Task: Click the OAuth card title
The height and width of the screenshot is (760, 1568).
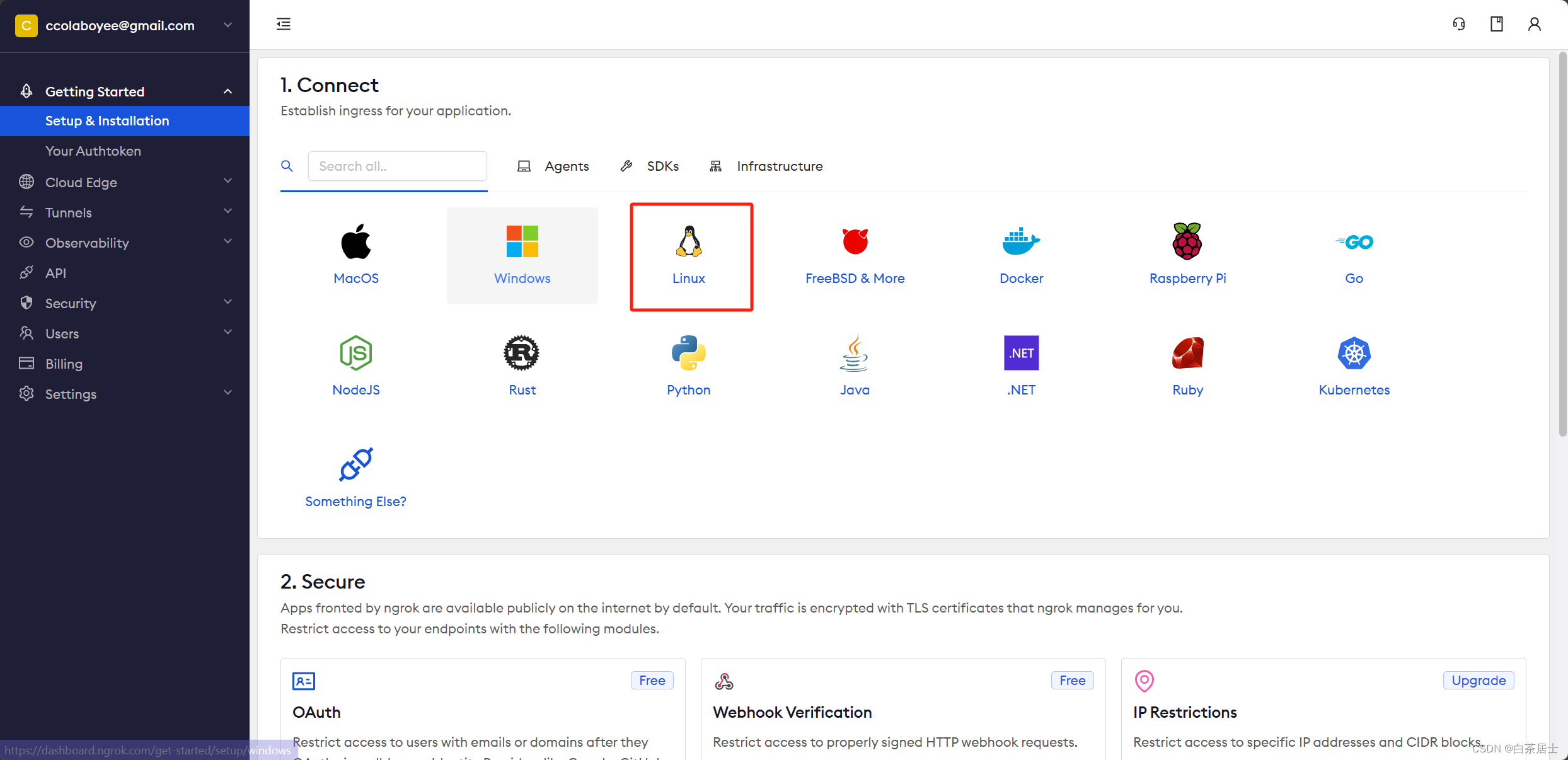Action: pyautogui.click(x=316, y=712)
